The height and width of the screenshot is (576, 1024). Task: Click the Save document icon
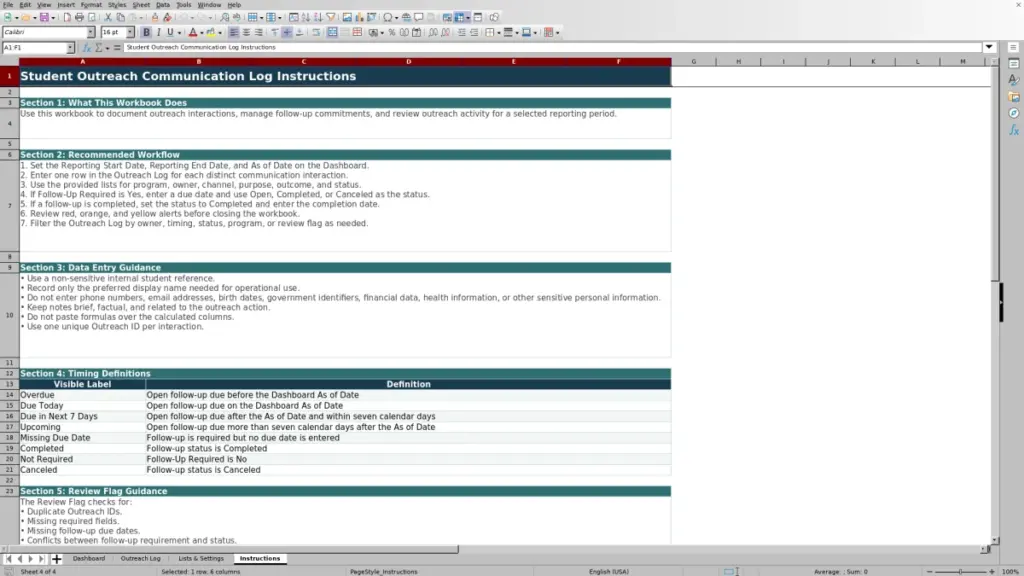(x=44, y=17)
